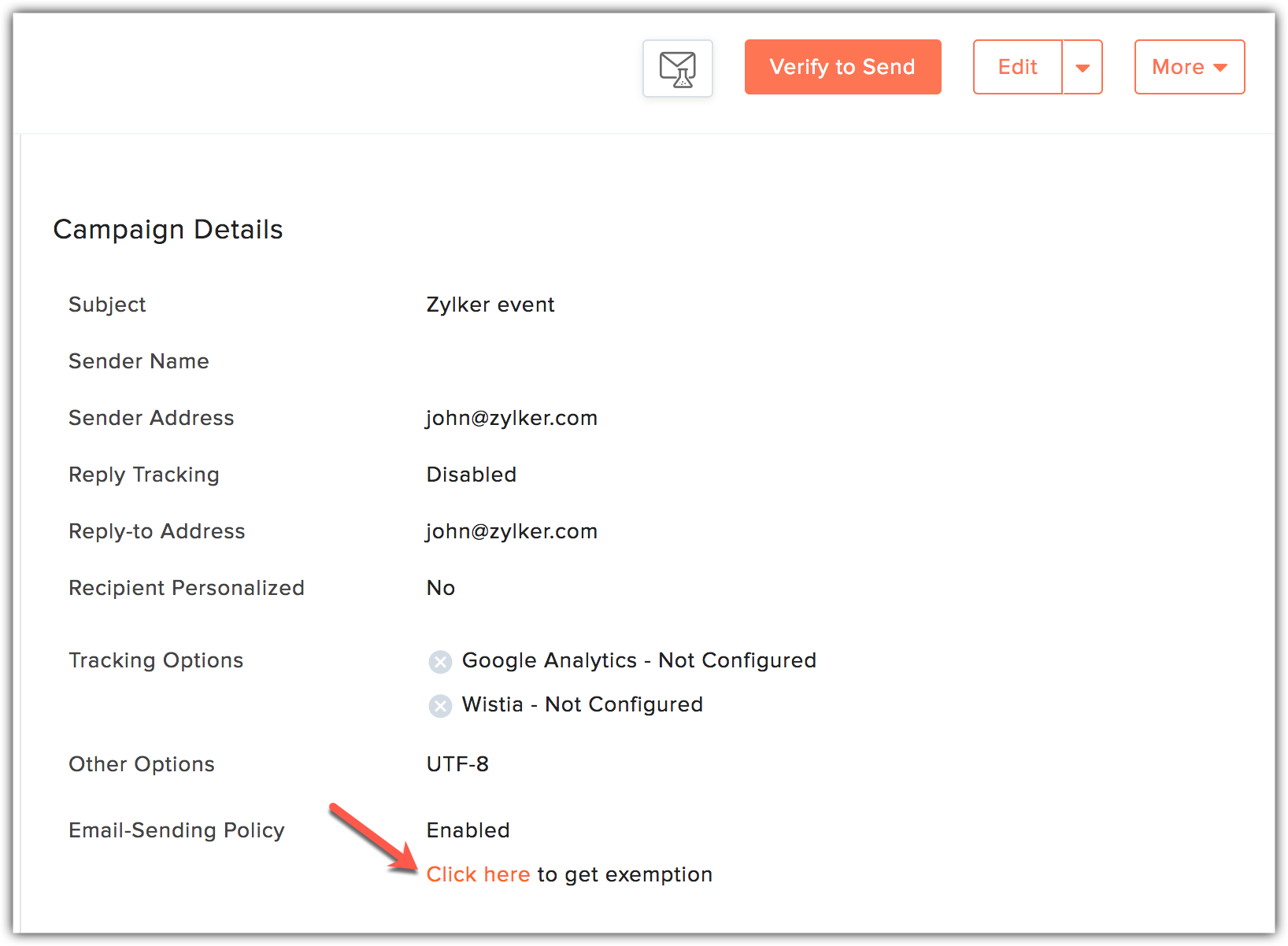Click the Reply-to Address email value

click(512, 531)
